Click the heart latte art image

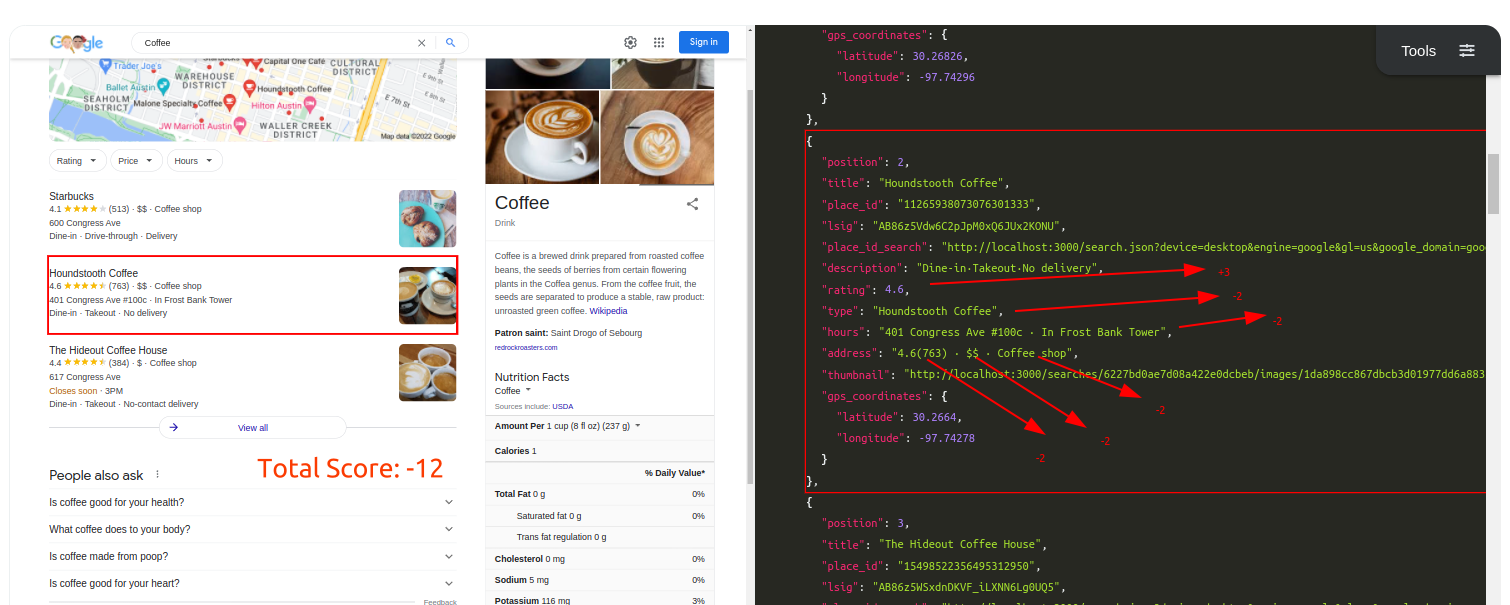[x=657, y=137]
